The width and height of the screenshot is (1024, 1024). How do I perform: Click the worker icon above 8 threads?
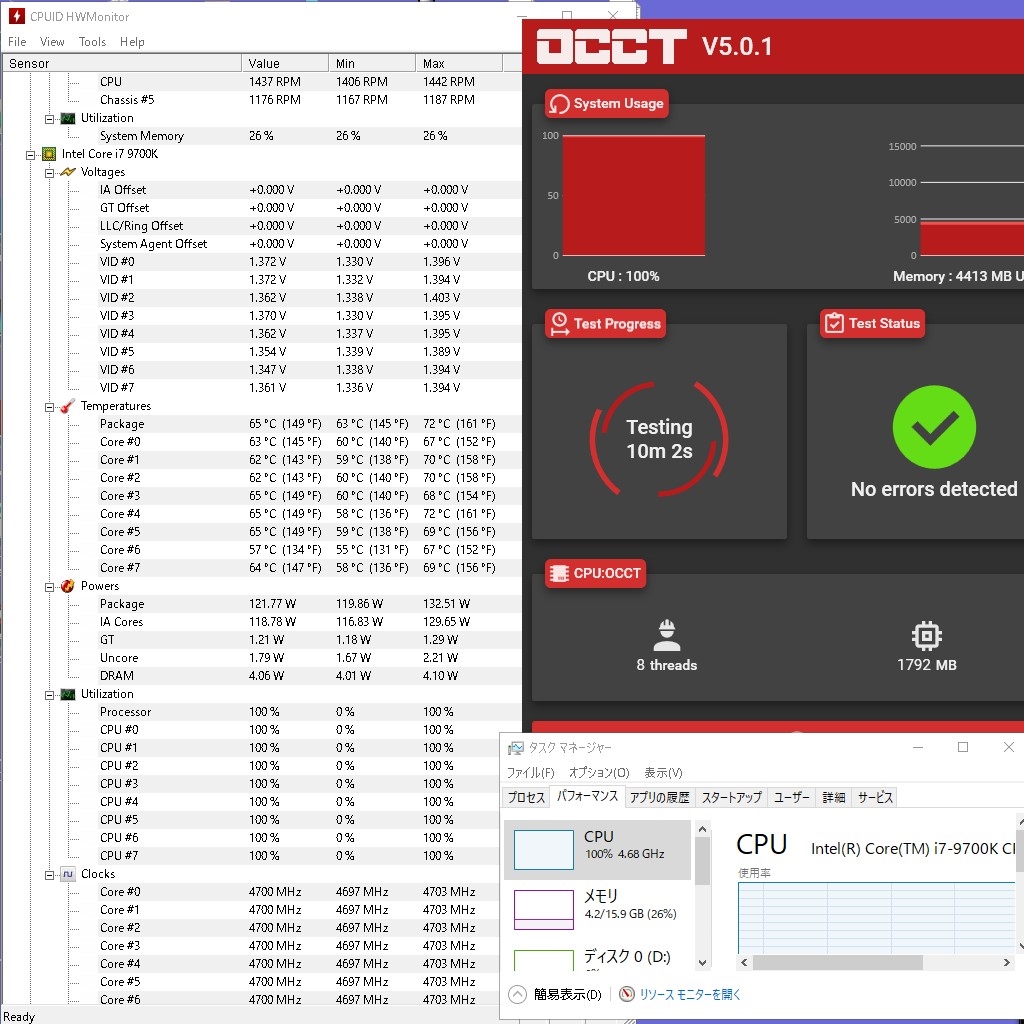click(667, 635)
